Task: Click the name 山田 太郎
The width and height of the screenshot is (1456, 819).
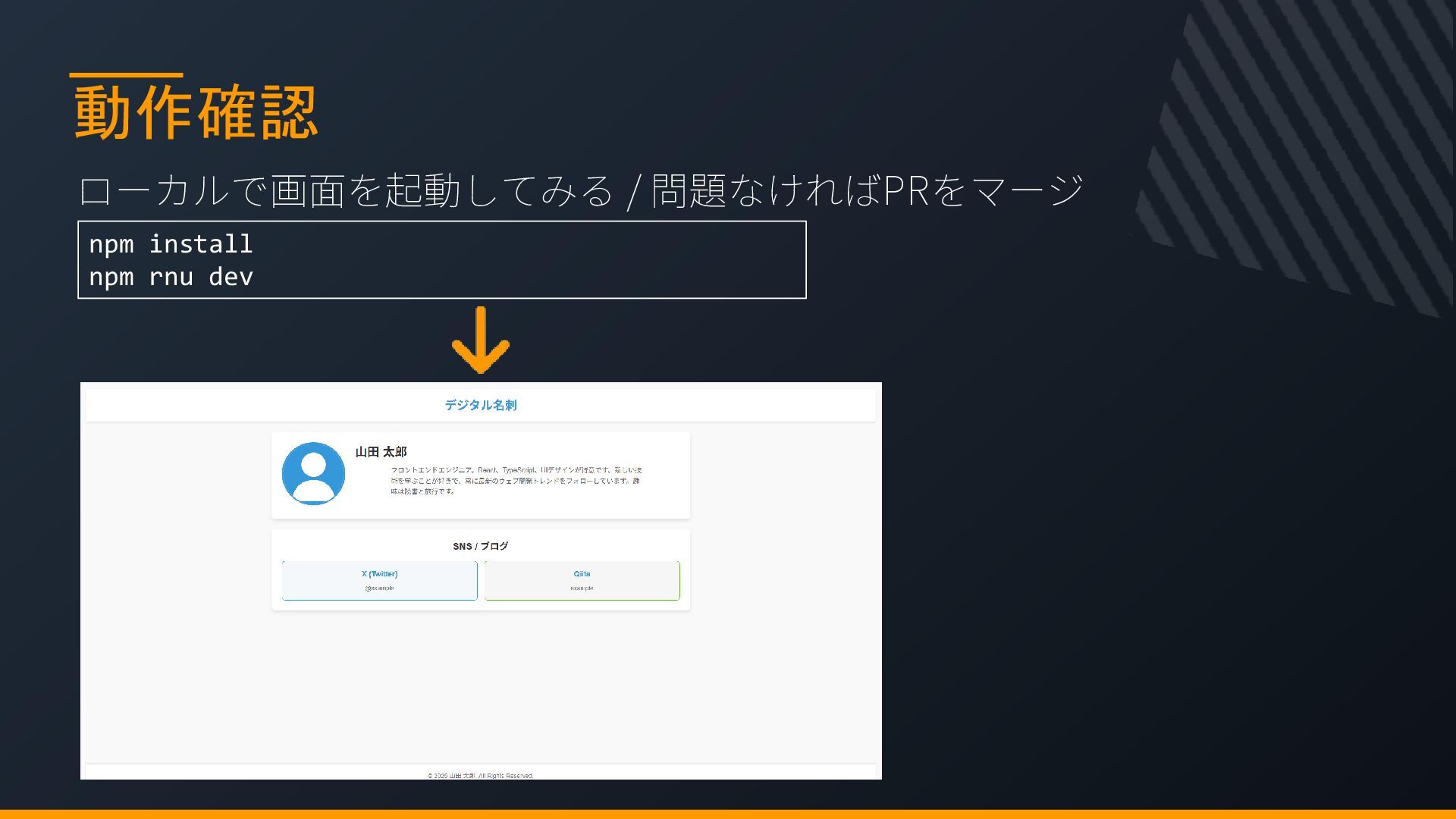Action: pos(381,452)
